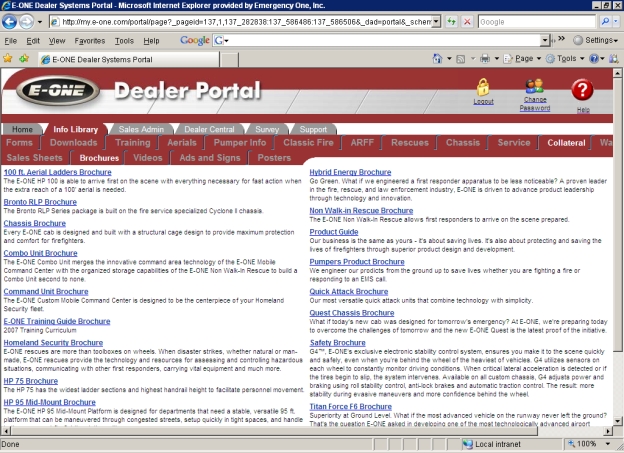Screen dimensions: 624x453
Task: Click the Logout padlock icon
Action: pyautogui.click(x=483, y=87)
